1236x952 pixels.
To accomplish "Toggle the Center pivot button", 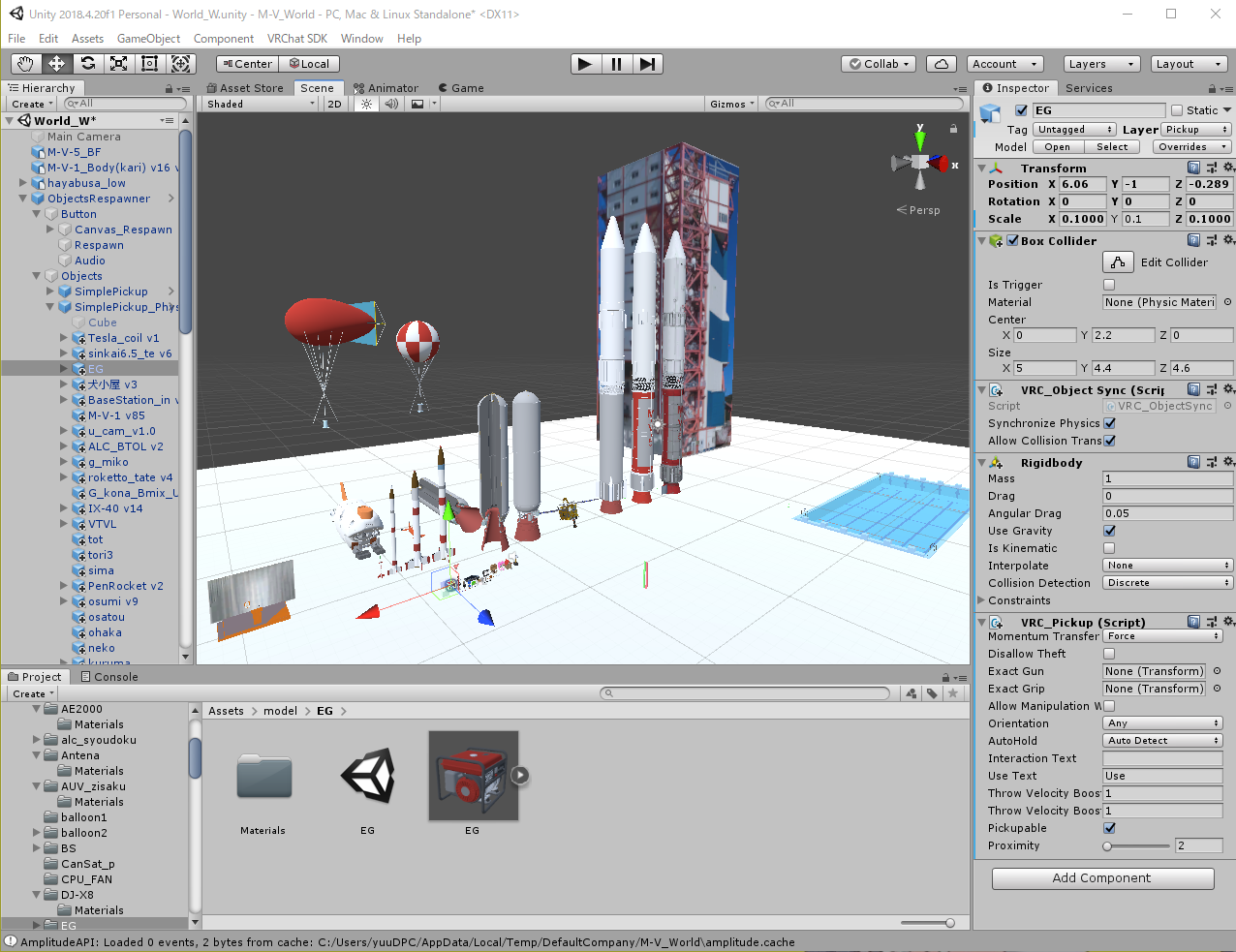I will (x=247, y=64).
